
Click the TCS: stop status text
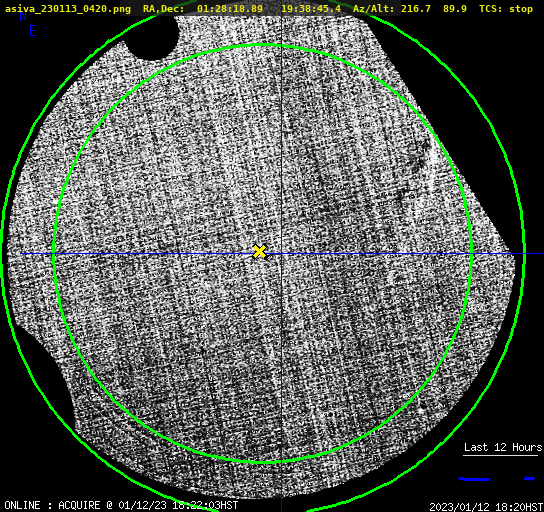[506, 9]
